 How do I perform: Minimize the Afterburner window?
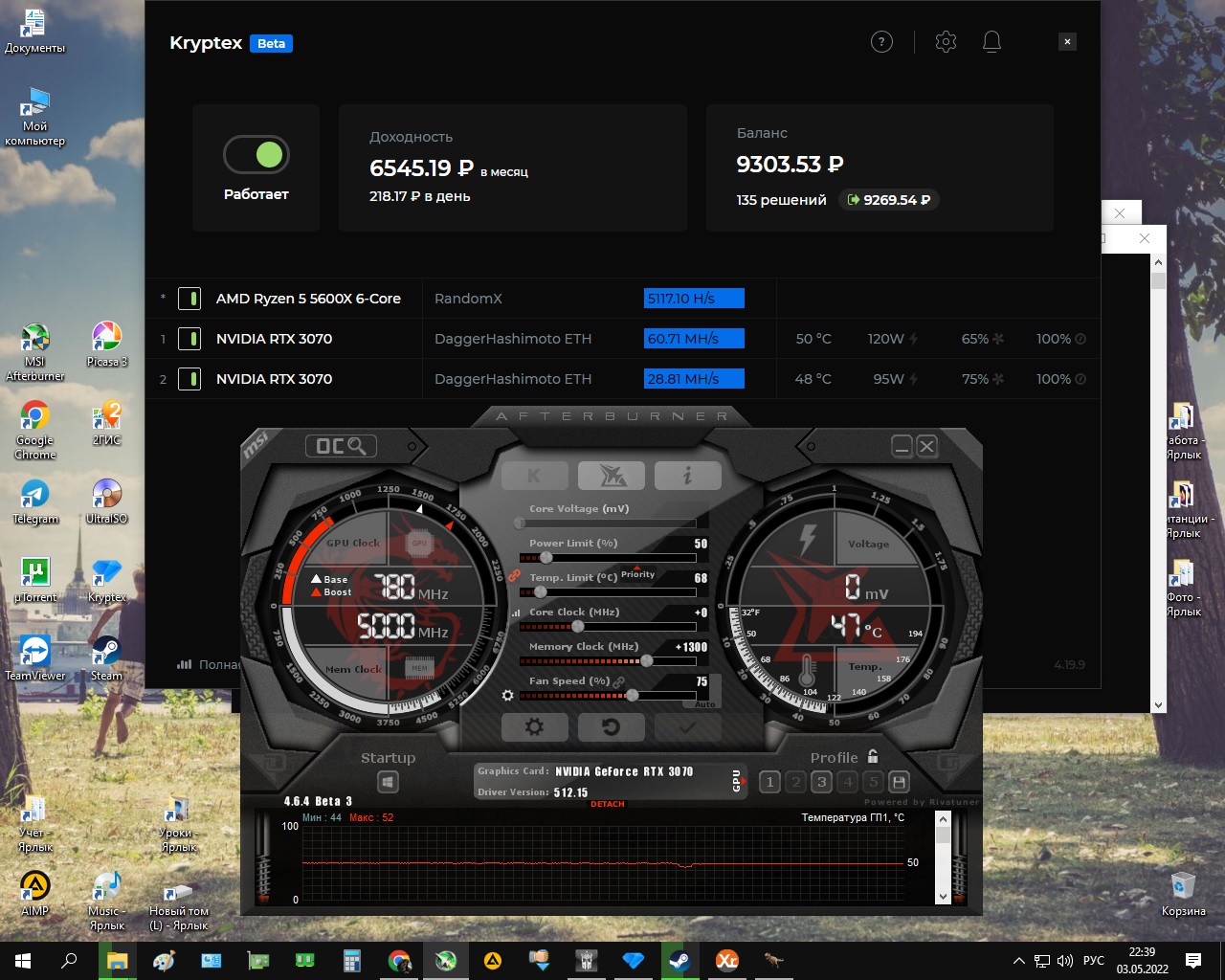click(902, 446)
